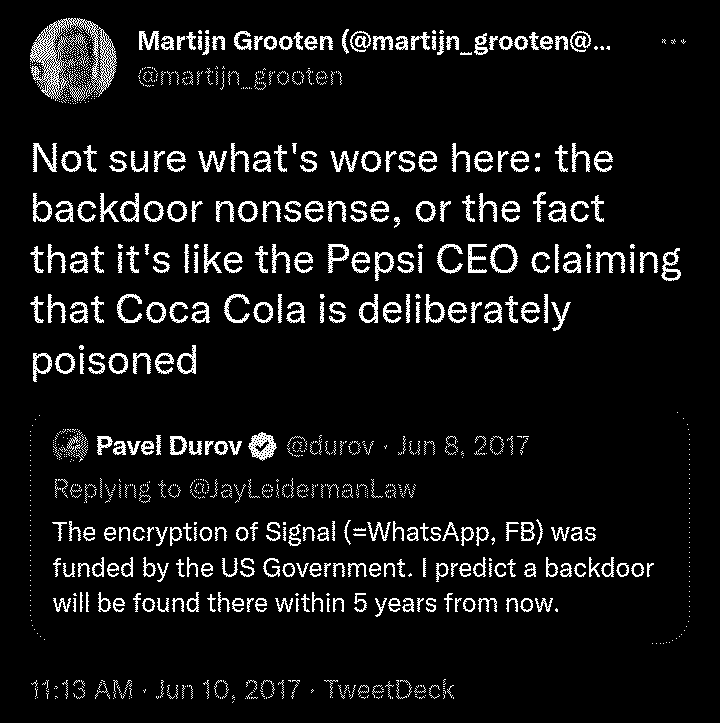This screenshot has width=720, height=723.
Task: Open Martijn Grooten's display name link
Action: (x=374, y=42)
